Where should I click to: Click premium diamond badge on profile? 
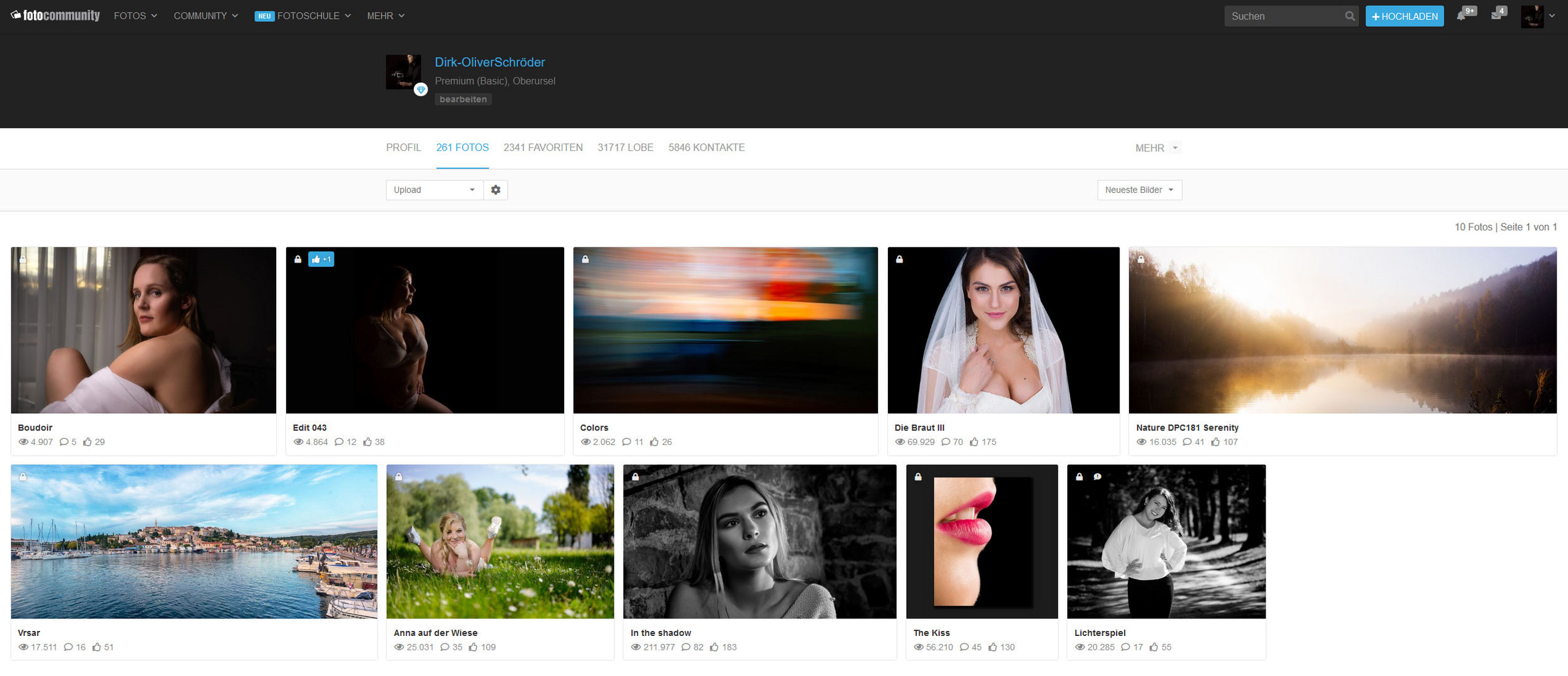(x=421, y=90)
